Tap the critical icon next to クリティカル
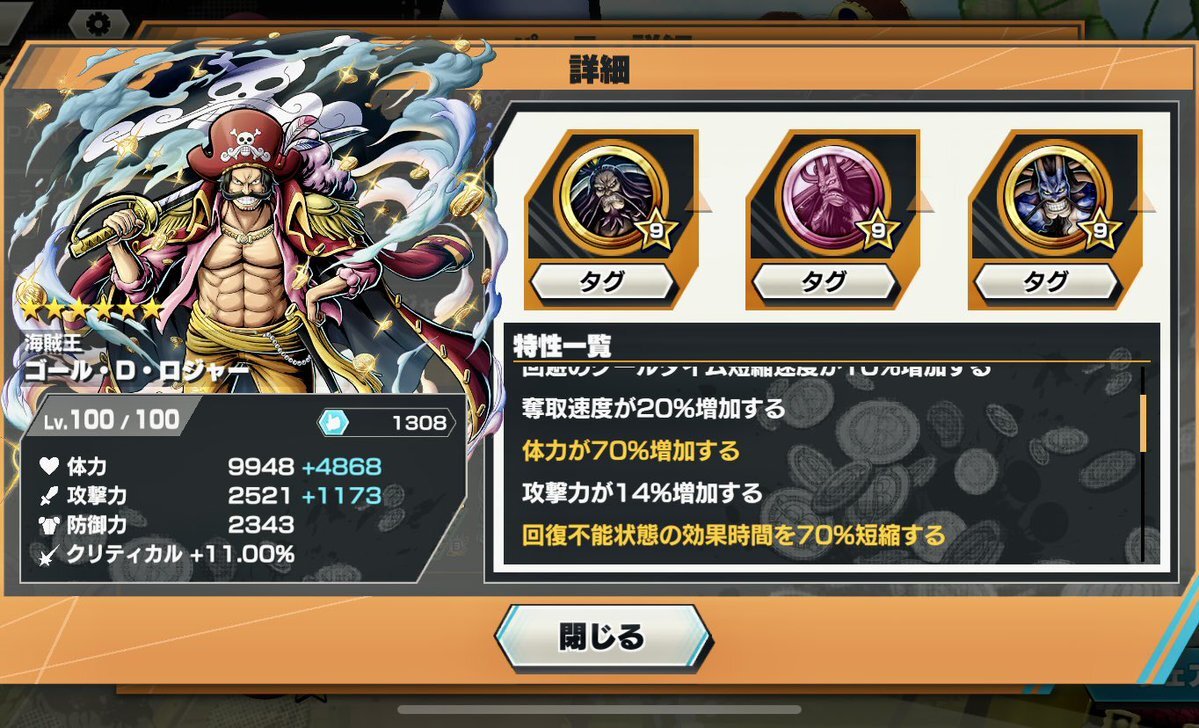The width and height of the screenshot is (1199, 728). (50, 554)
